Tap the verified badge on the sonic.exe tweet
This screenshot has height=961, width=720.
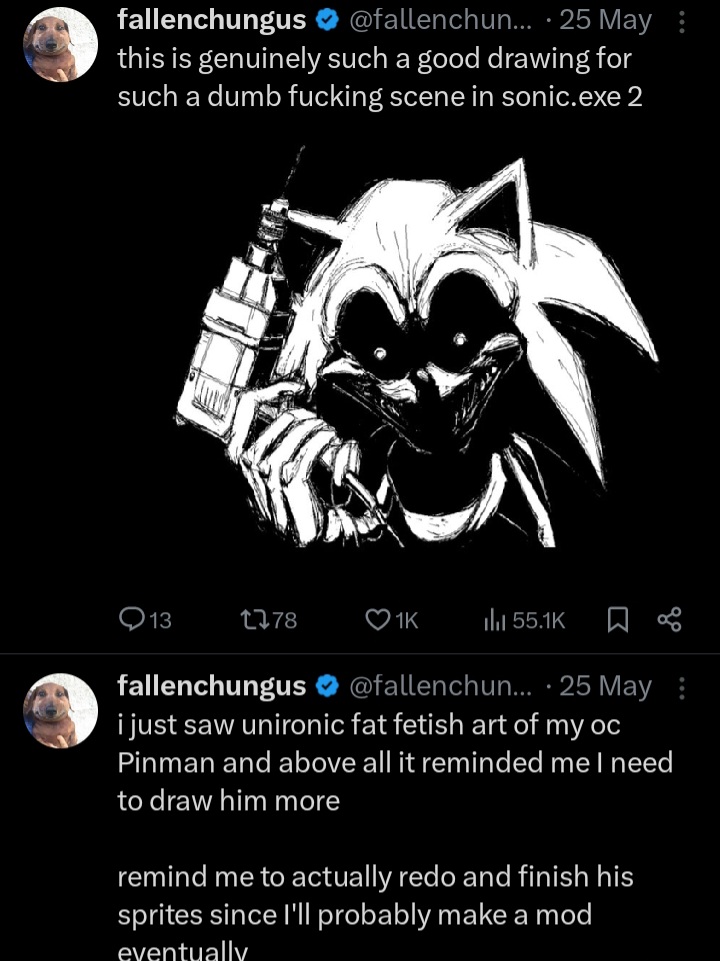click(x=326, y=20)
